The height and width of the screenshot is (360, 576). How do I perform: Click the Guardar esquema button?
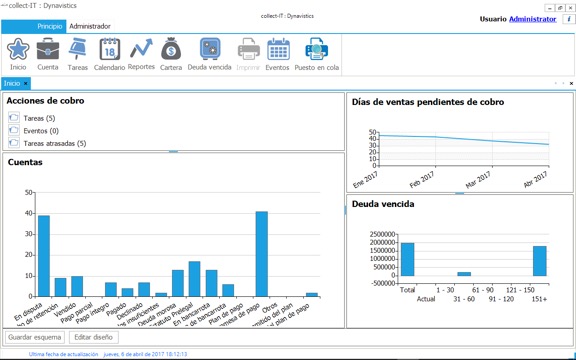[35, 337]
